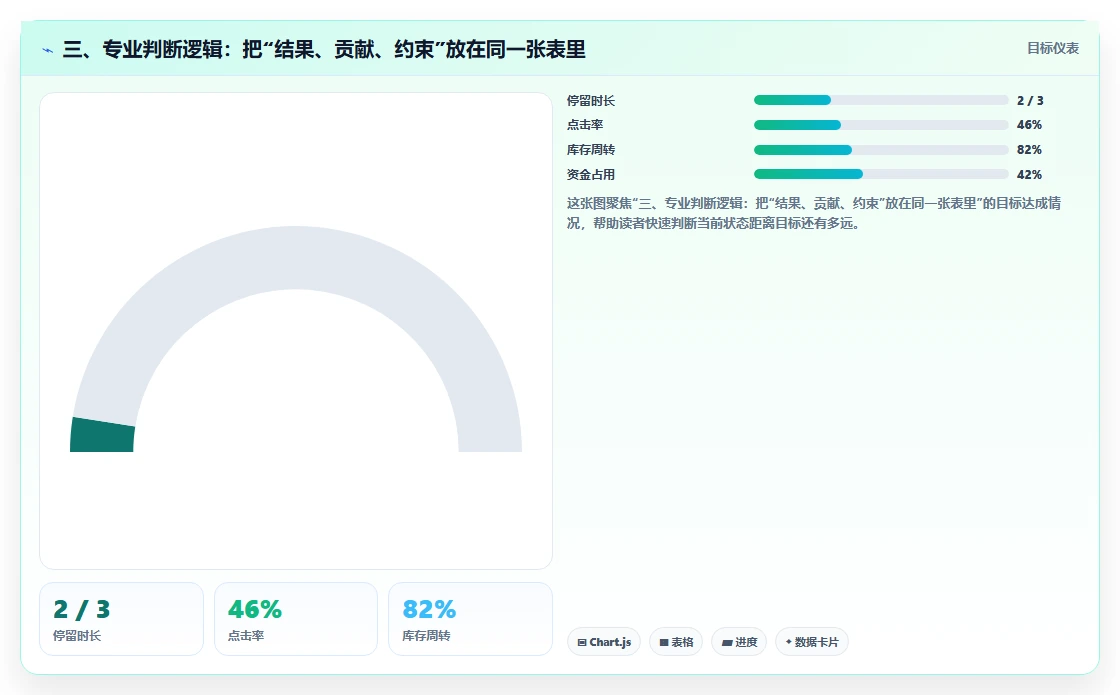1120x695 pixels.
Task: Click the 82% value beside progress bar
Action: click(x=1029, y=150)
